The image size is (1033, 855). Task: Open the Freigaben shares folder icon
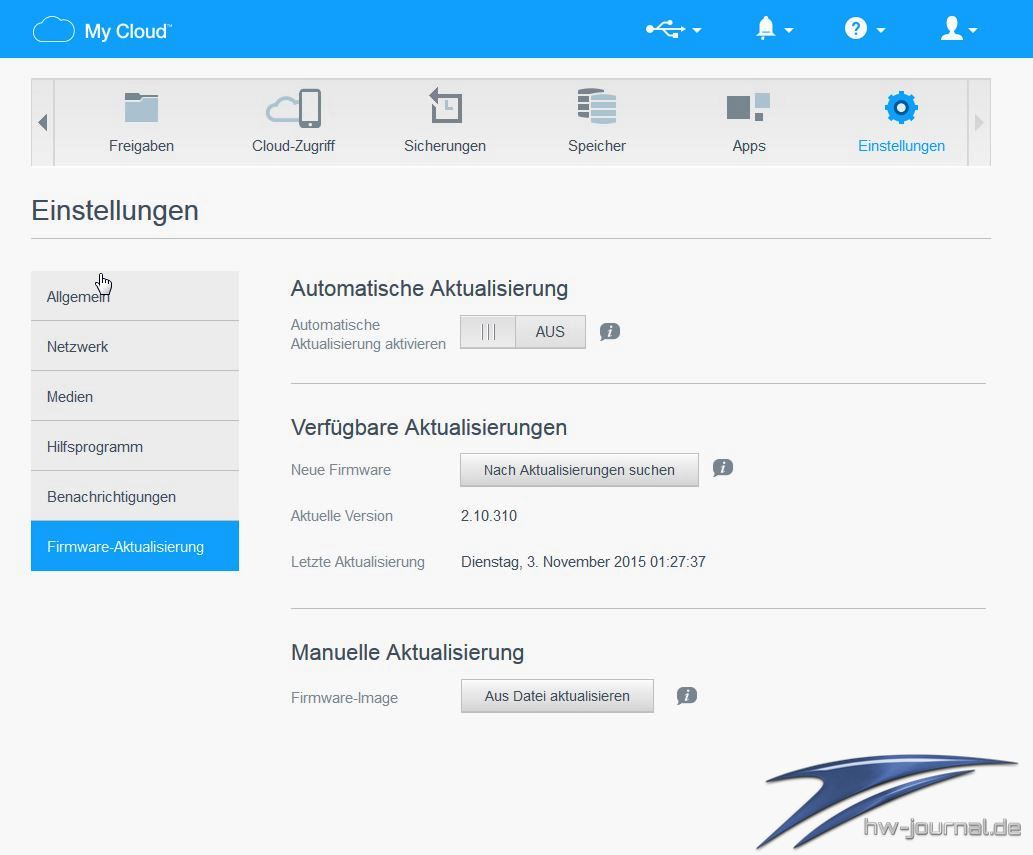[x=141, y=108]
